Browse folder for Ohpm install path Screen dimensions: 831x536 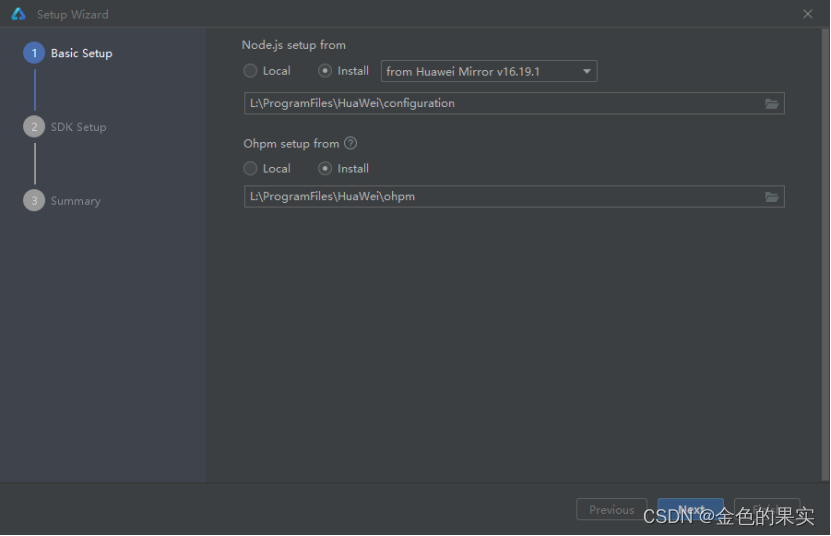pos(772,197)
